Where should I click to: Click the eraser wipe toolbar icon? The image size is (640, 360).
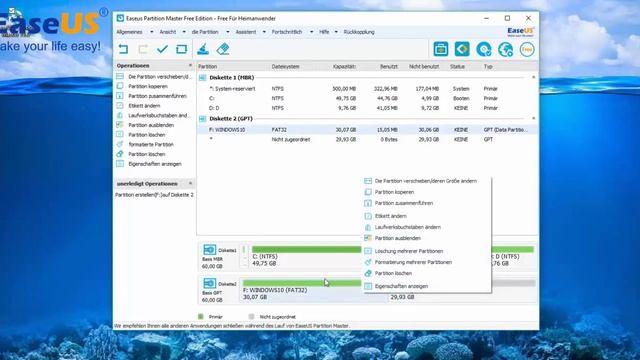point(223,49)
